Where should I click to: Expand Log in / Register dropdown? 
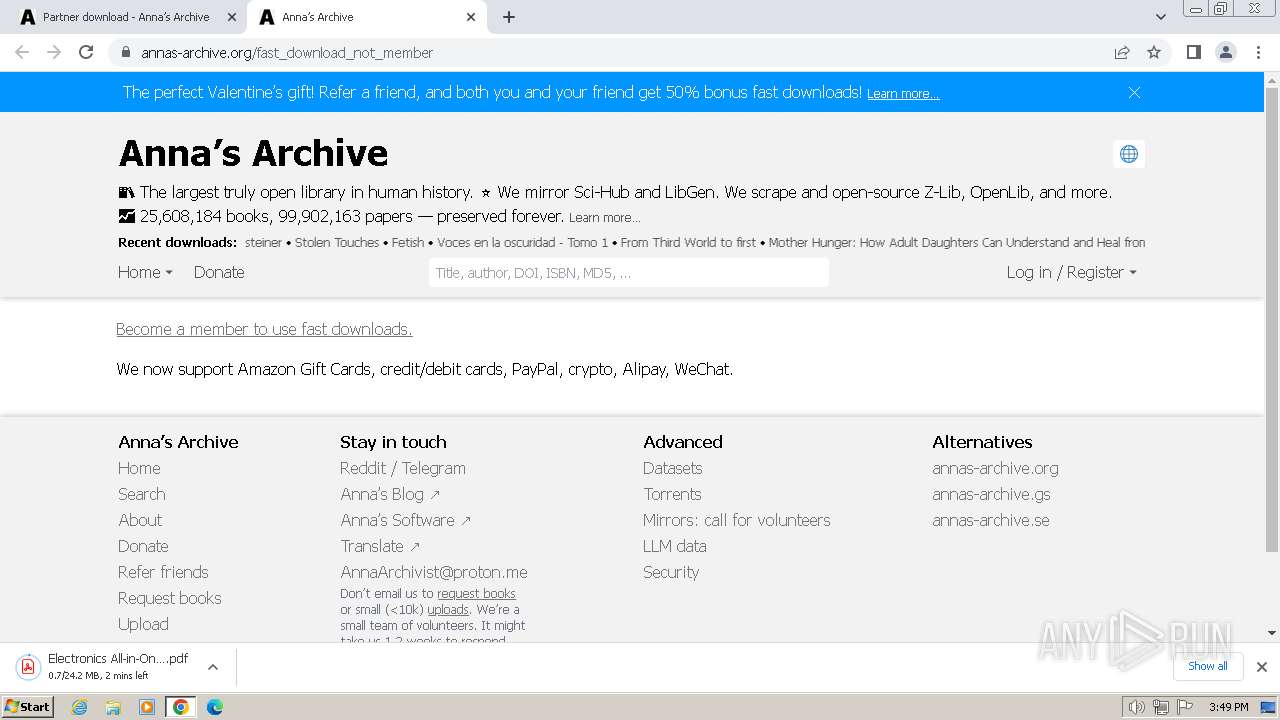(1072, 272)
